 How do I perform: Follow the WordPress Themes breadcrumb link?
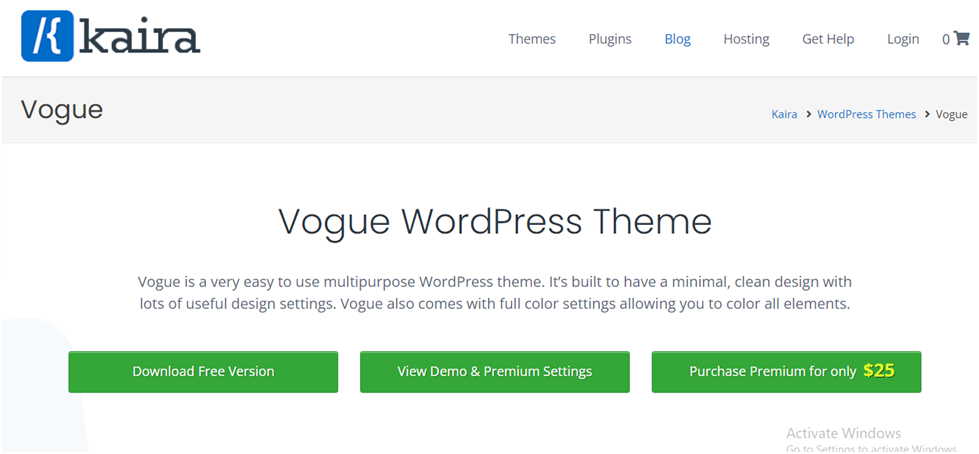pos(866,114)
